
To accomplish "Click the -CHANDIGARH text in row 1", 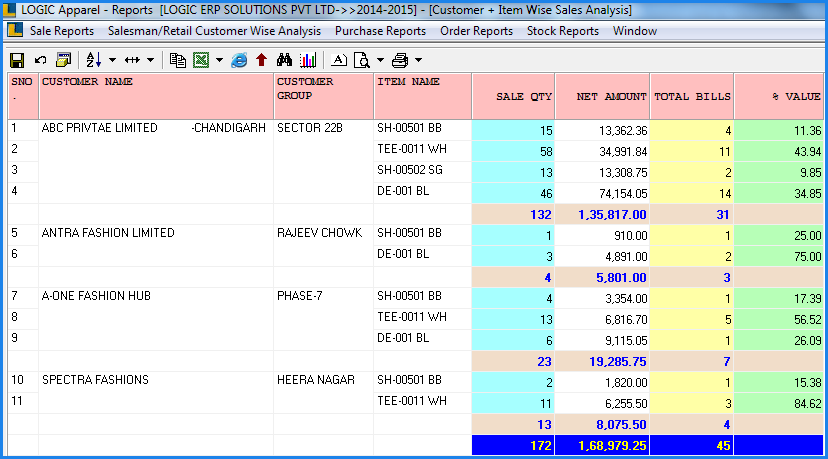I will pos(229,128).
